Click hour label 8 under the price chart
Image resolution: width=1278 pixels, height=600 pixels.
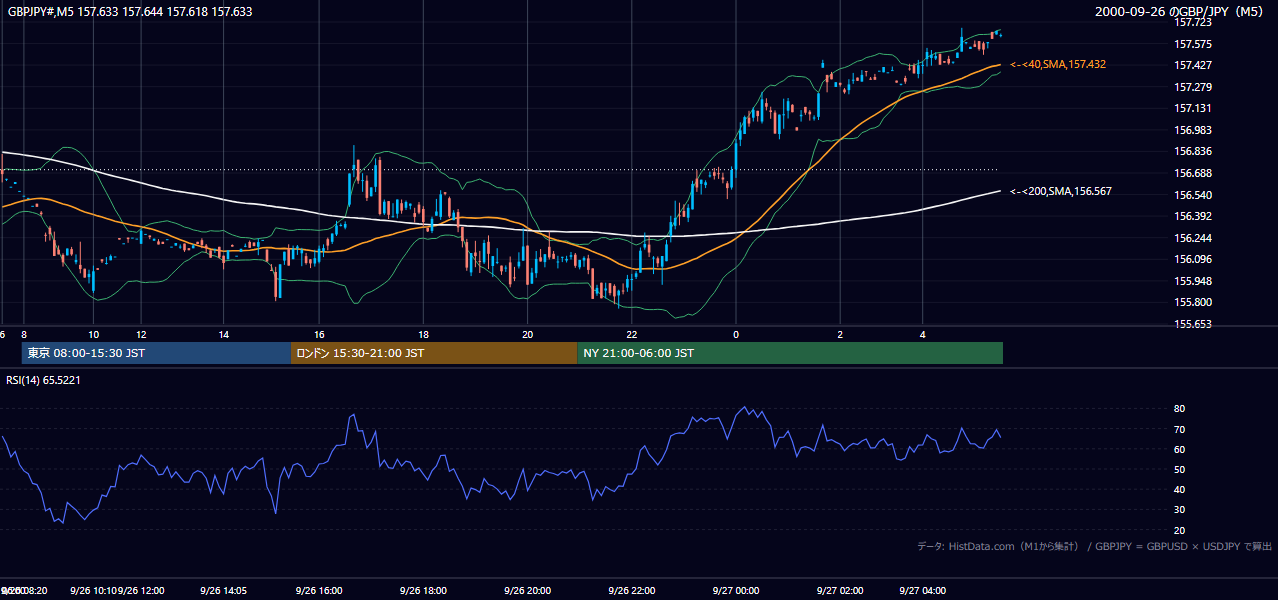tap(23, 334)
